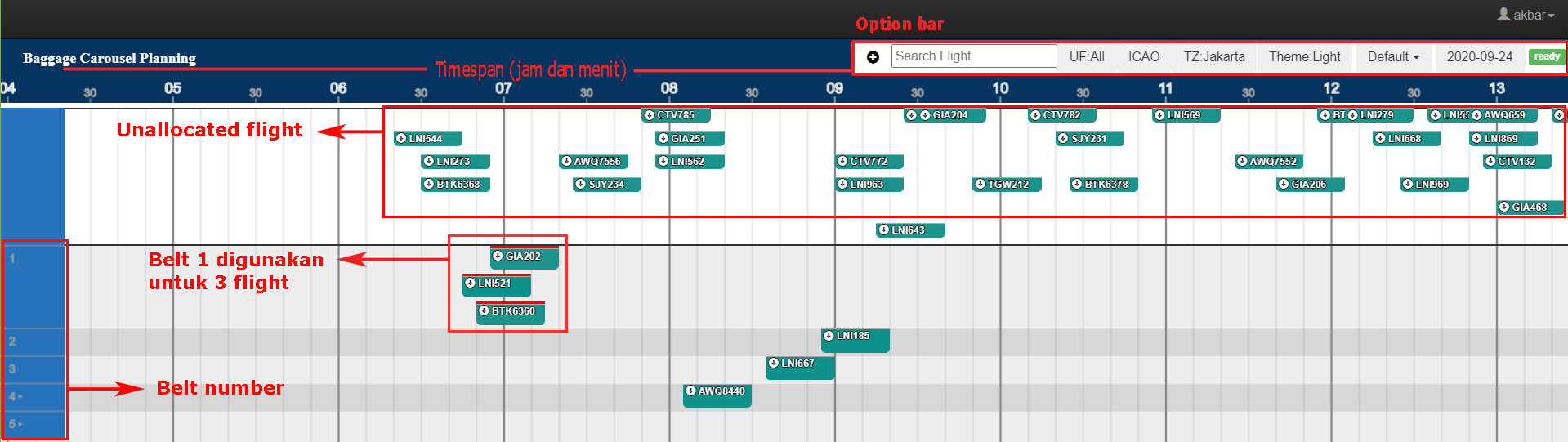This screenshot has width=1568, height=442.
Task: Expand belt 5 row arrow
Action: tap(20, 425)
